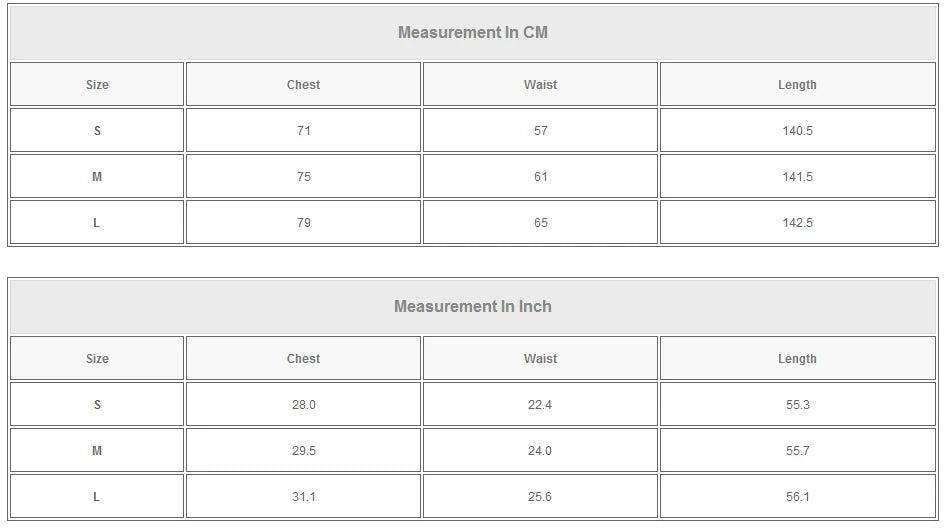
Task: Click the 29.5 chest value cell
Action: 303,451
